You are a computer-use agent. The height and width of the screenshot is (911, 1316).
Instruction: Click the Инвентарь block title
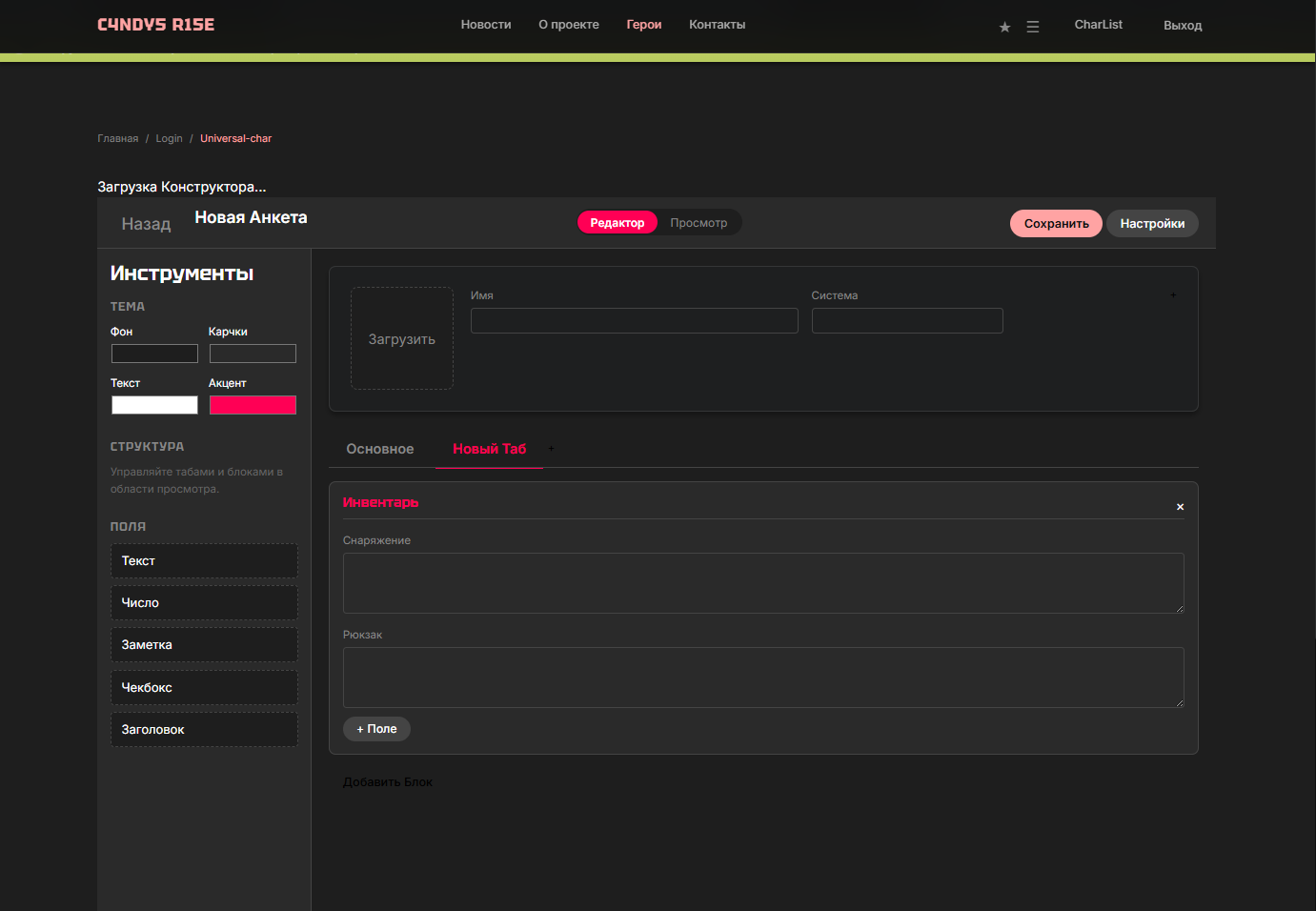381,502
